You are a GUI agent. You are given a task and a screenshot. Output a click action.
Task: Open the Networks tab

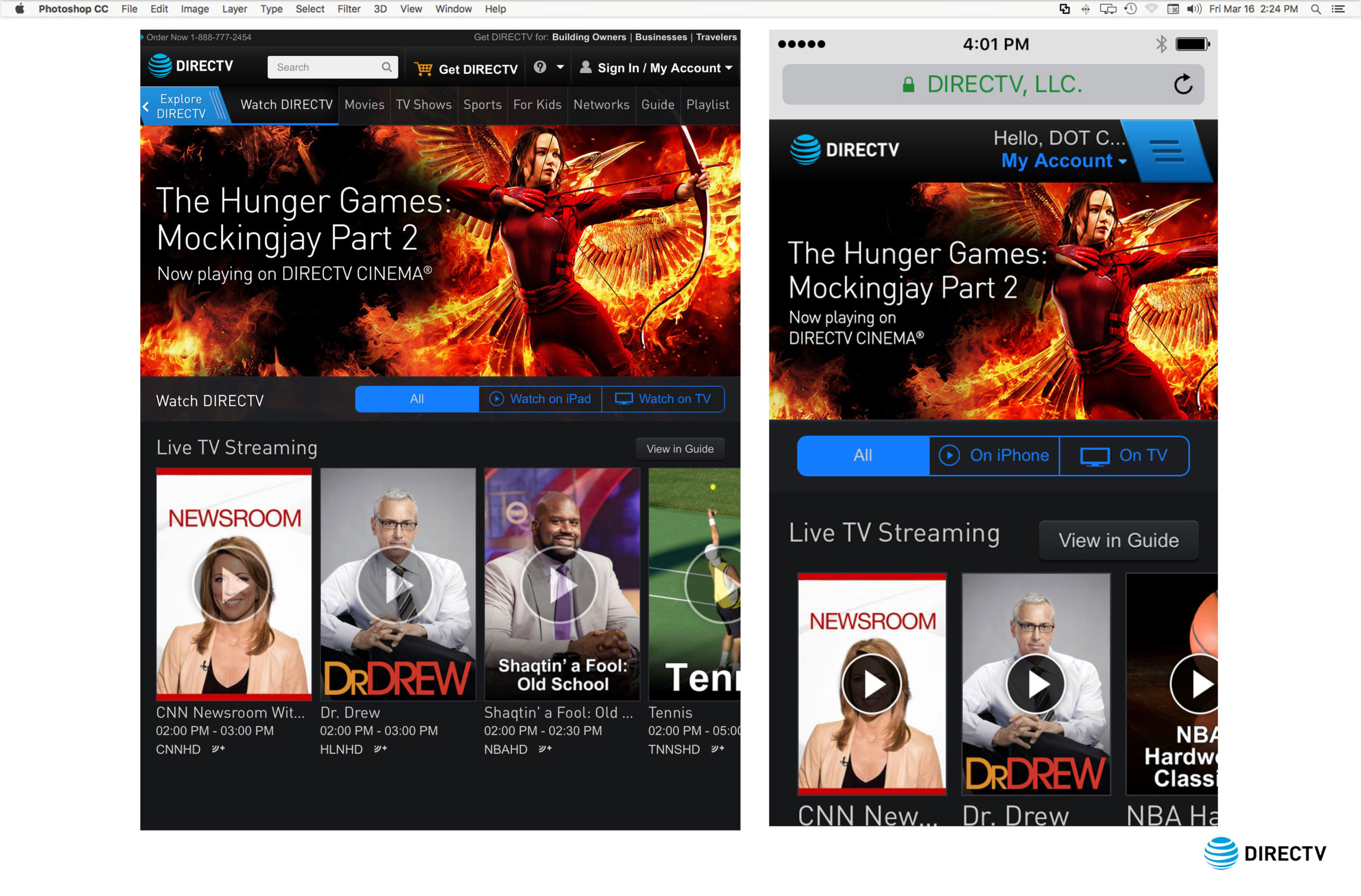[602, 105]
